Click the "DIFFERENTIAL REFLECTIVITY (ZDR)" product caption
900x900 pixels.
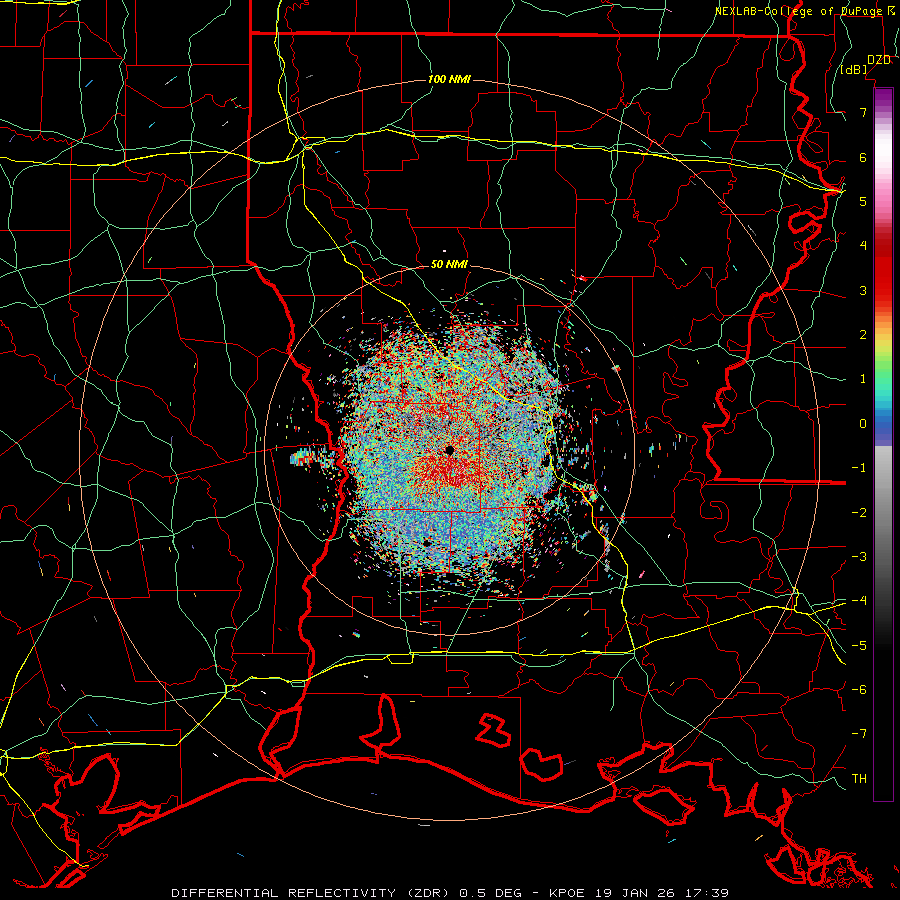point(313,893)
